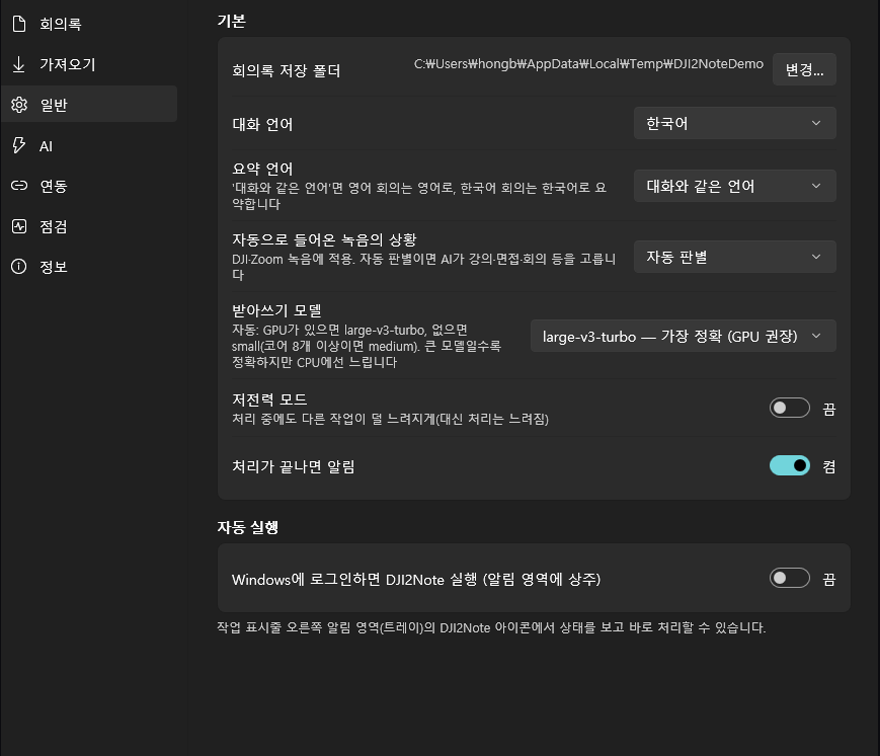Click the 처리가 끝나면 알림 label
The image size is (880, 756).
(x=293, y=466)
